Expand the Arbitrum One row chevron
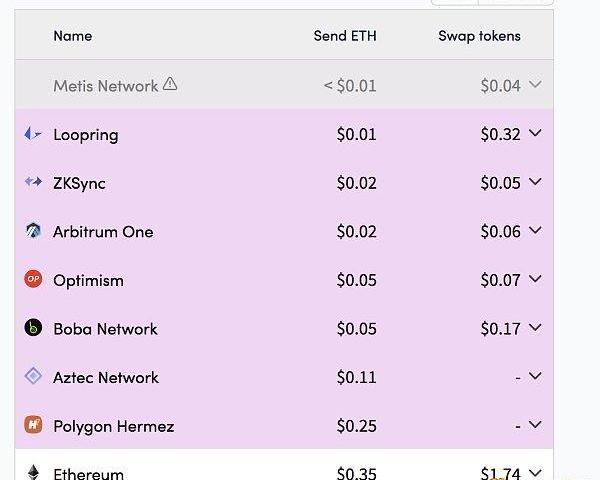 pos(535,231)
